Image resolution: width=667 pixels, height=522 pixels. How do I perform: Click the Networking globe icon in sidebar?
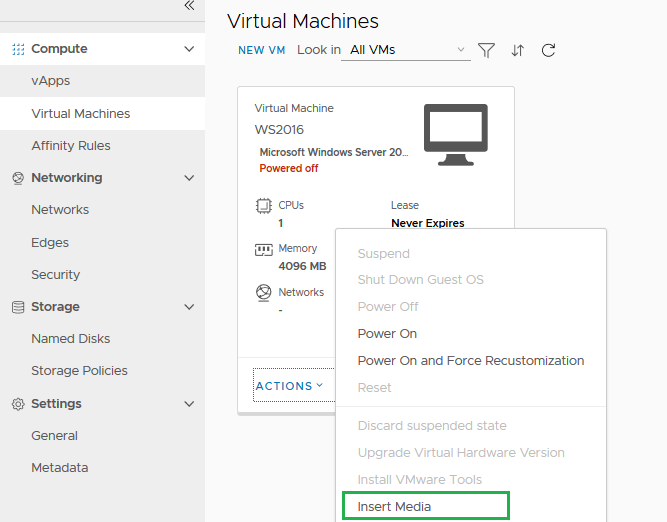pos(18,178)
